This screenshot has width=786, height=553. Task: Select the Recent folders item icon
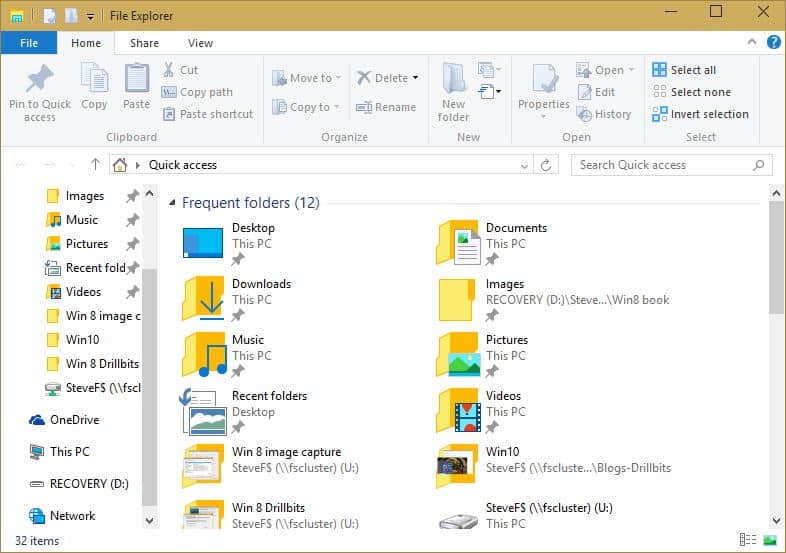pyautogui.click(x=203, y=411)
